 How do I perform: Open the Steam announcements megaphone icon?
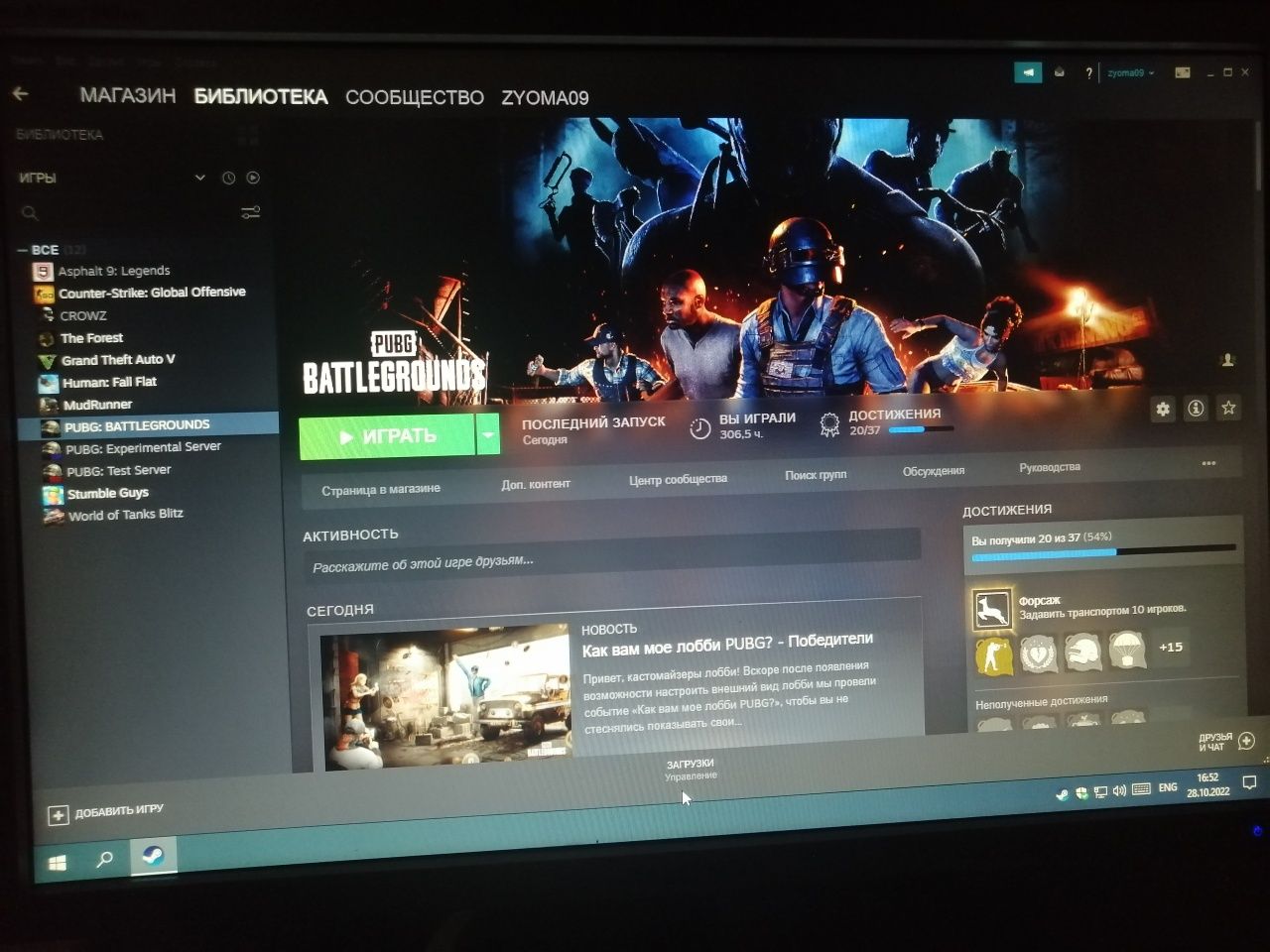(1028, 72)
